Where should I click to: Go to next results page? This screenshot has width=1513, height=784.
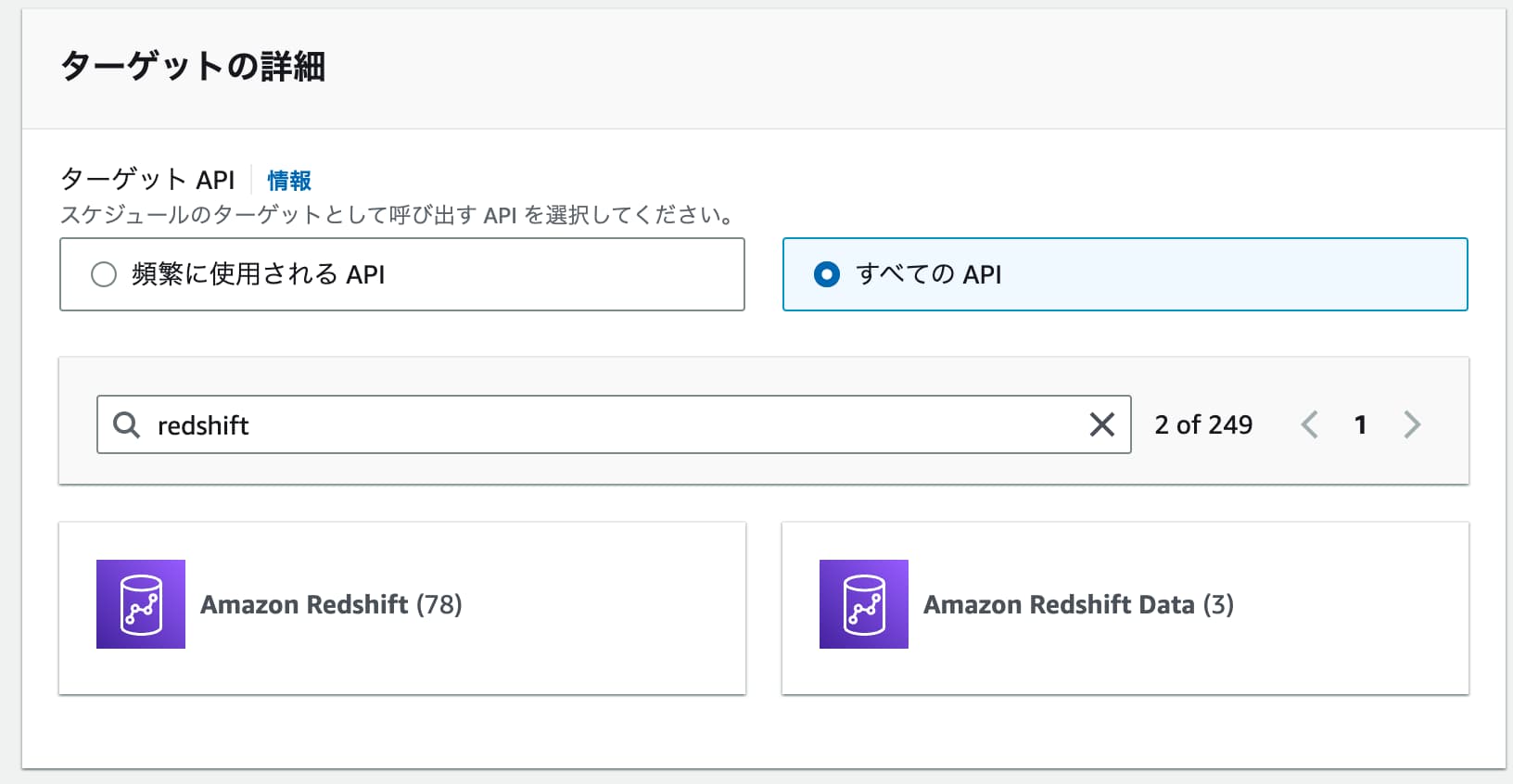pyautogui.click(x=1412, y=424)
